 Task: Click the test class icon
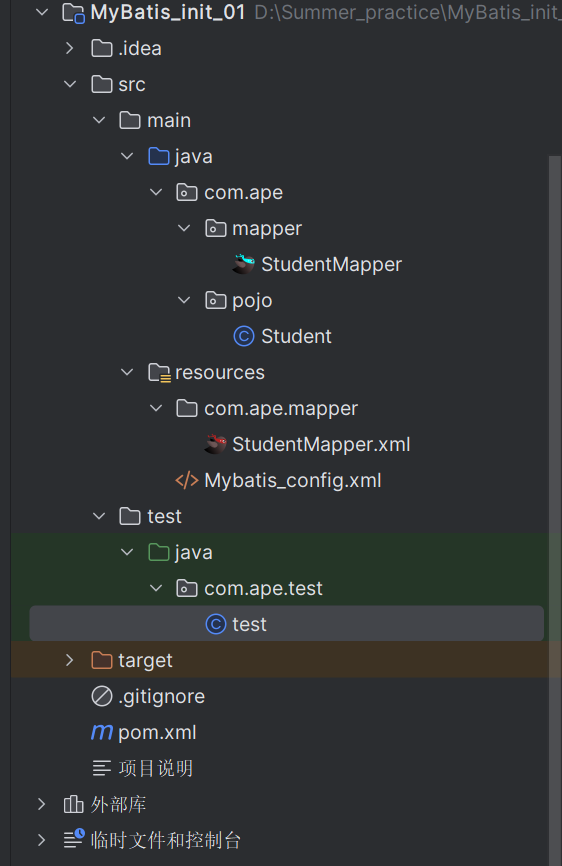point(215,624)
